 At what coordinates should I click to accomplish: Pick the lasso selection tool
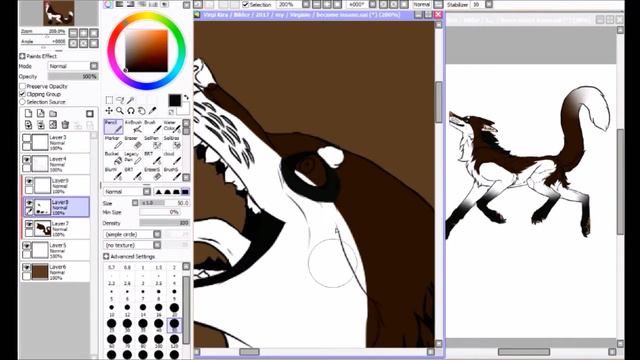pos(120,100)
